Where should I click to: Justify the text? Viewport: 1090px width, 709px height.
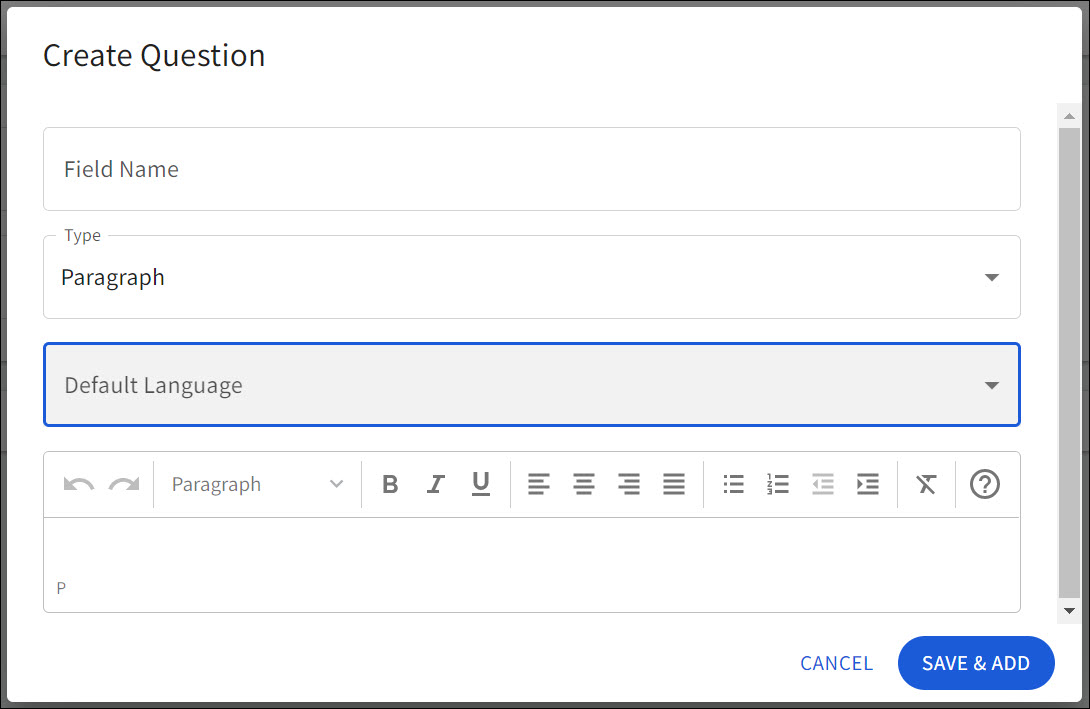tap(674, 484)
